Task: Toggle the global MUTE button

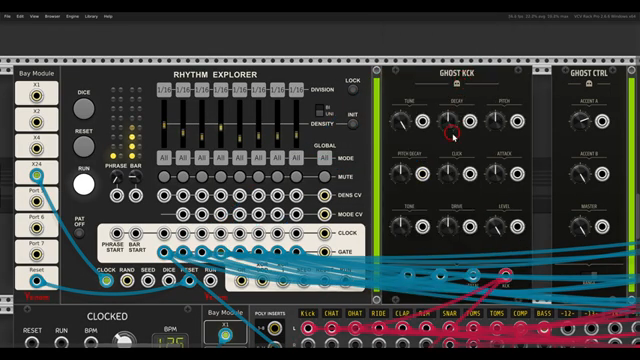Action: 324,177
